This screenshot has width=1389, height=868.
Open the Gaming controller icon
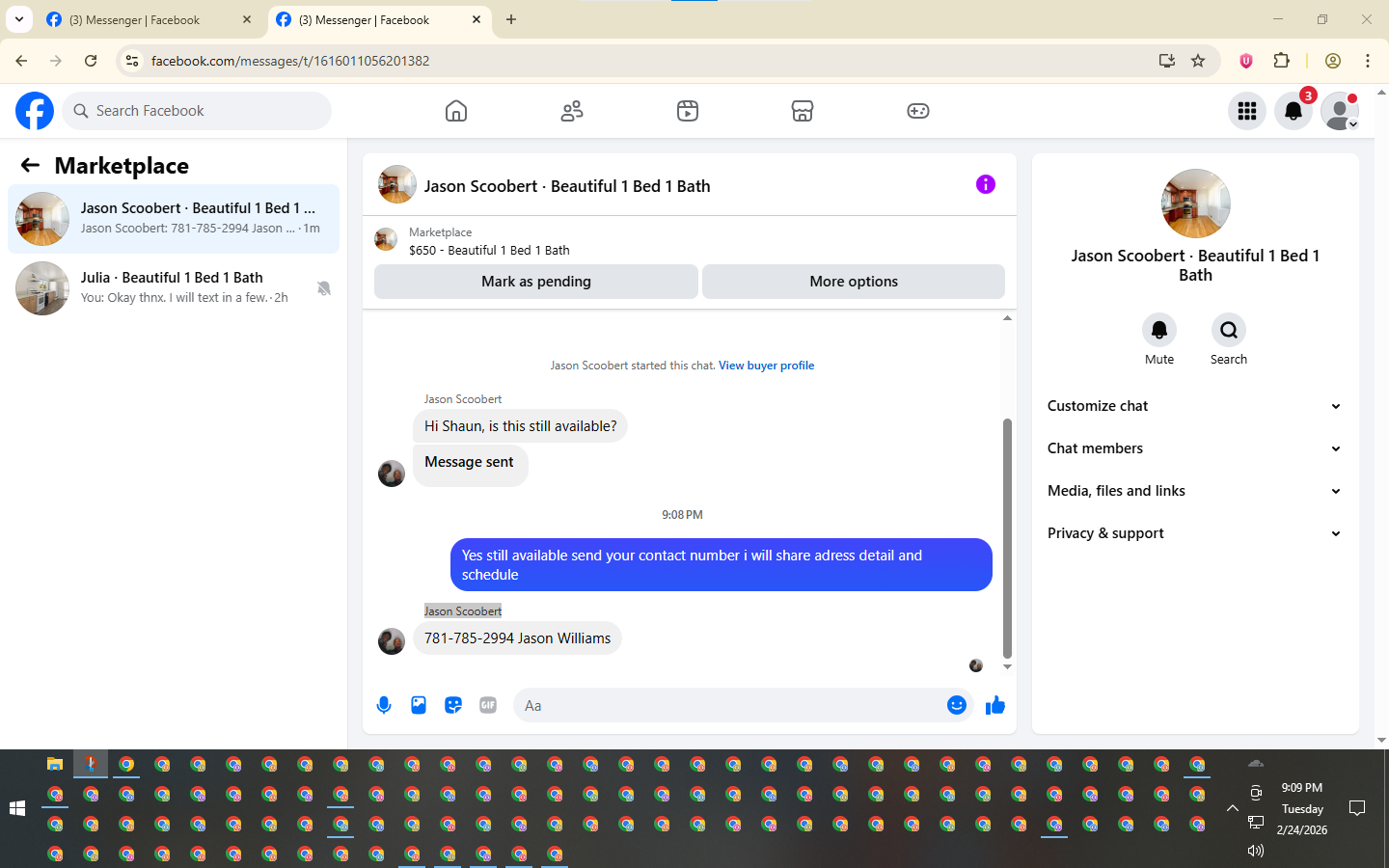(x=918, y=111)
